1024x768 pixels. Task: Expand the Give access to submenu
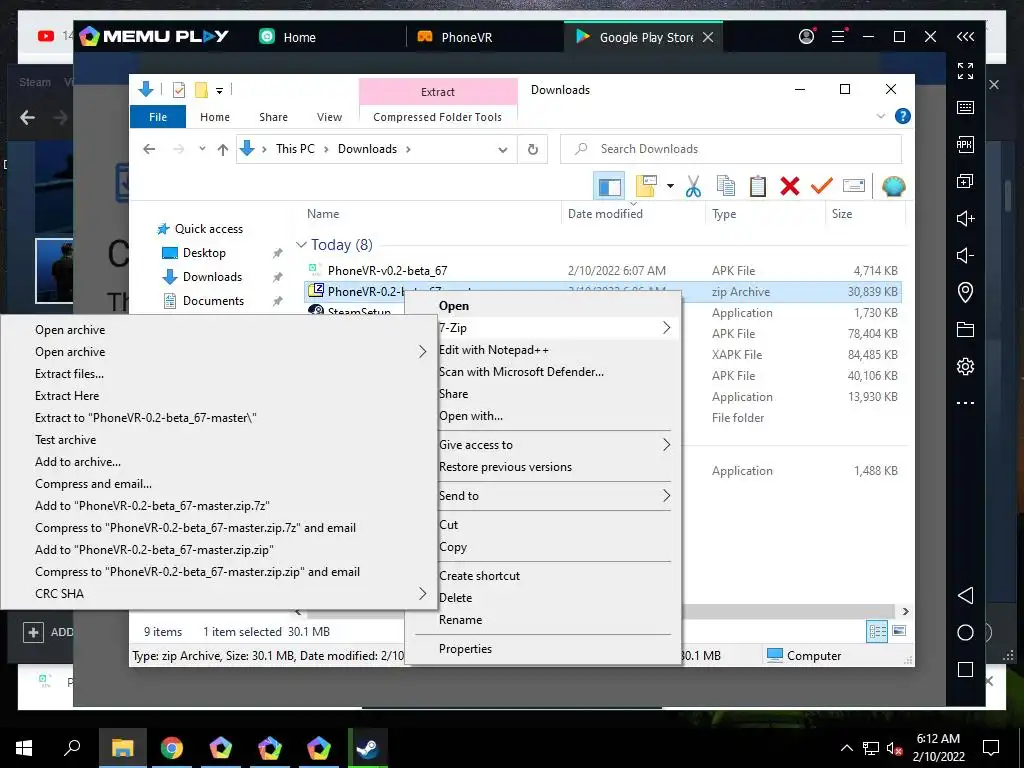(x=666, y=445)
